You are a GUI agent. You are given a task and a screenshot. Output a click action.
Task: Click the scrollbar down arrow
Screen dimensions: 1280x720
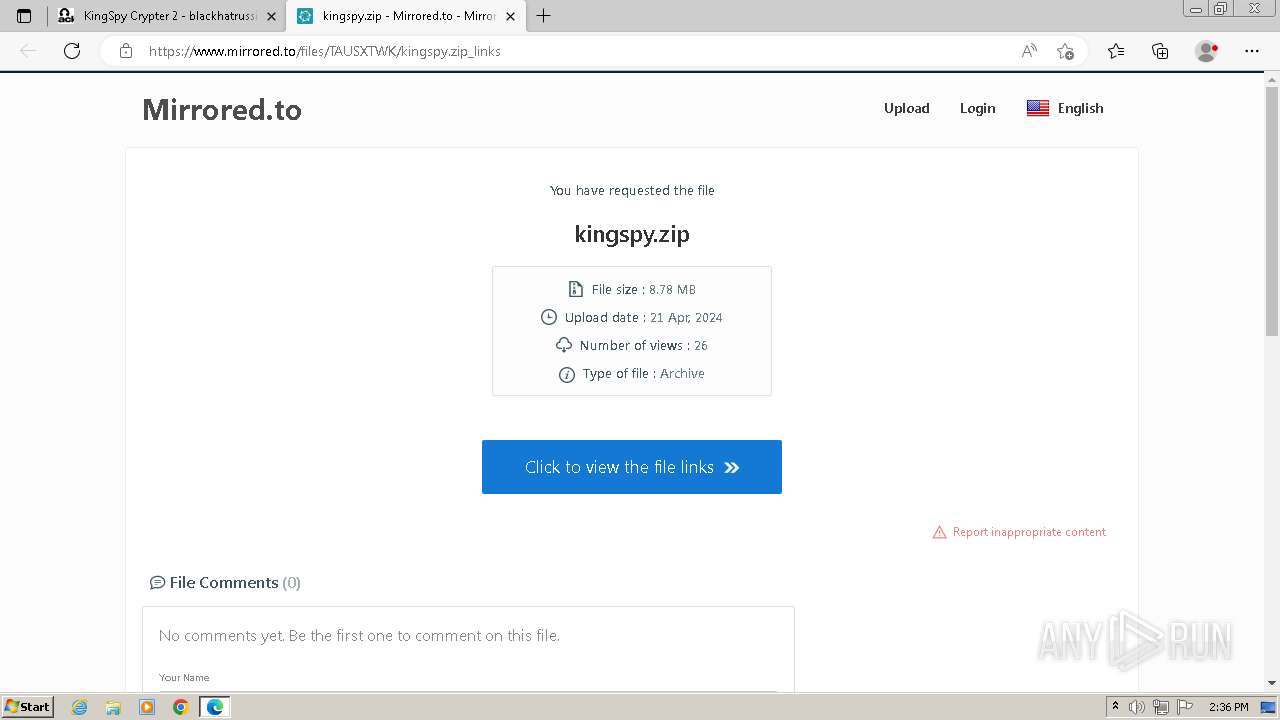point(1272,683)
